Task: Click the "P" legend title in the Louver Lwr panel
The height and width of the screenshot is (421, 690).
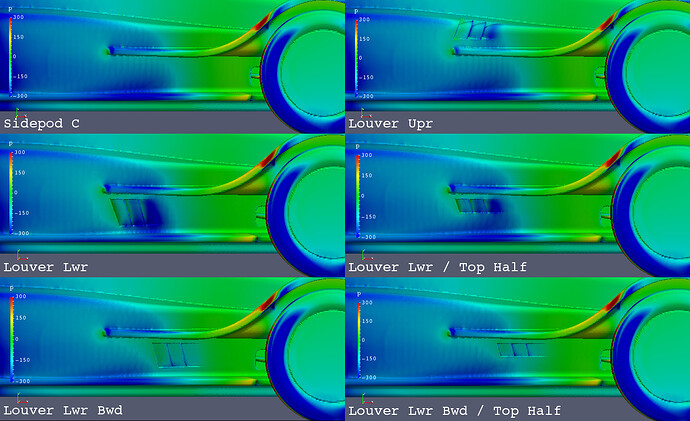Action: click(x=11, y=144)
